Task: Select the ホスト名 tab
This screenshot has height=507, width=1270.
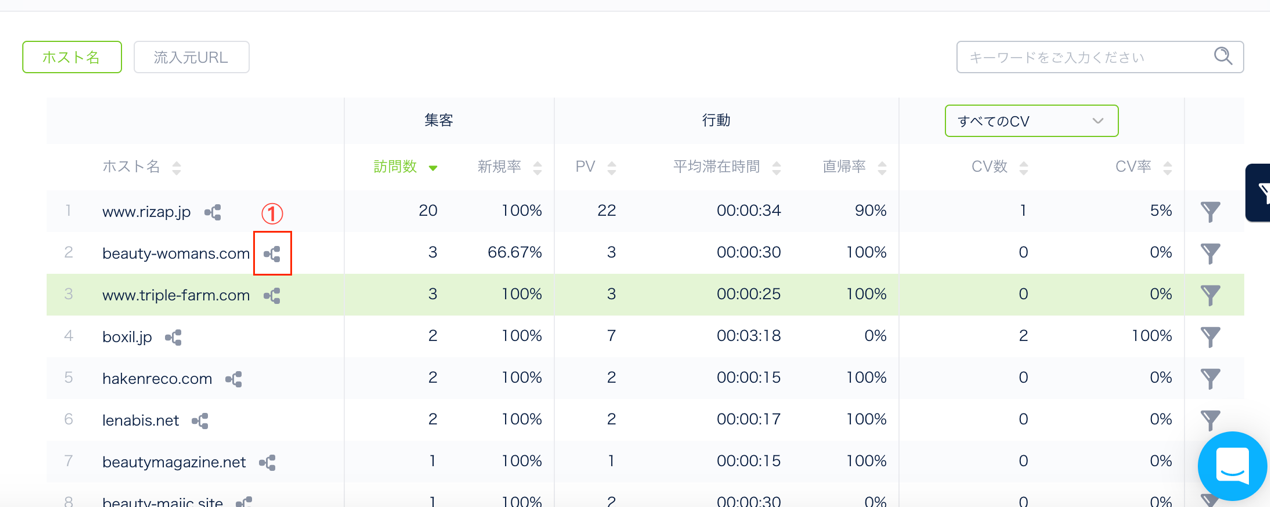Action: click(x=72, y=57)
